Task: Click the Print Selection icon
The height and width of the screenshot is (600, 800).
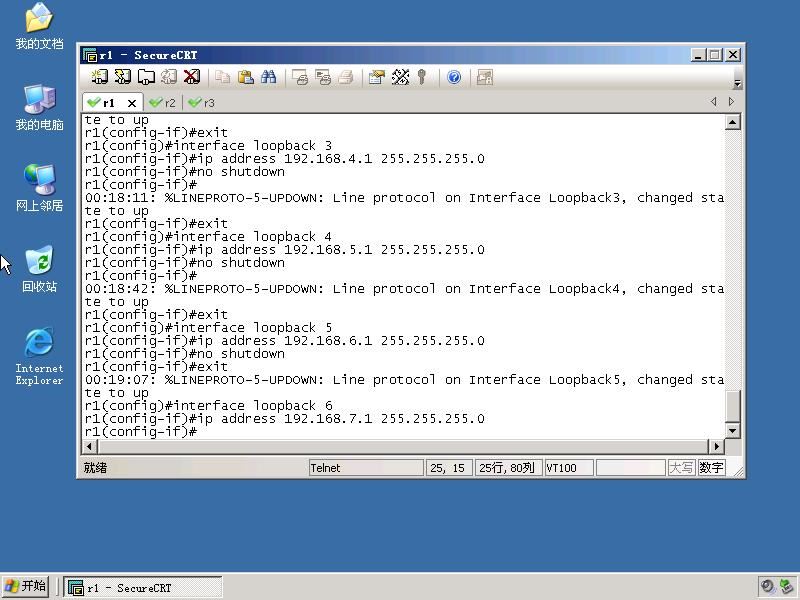Action: [x=322, y=77]
